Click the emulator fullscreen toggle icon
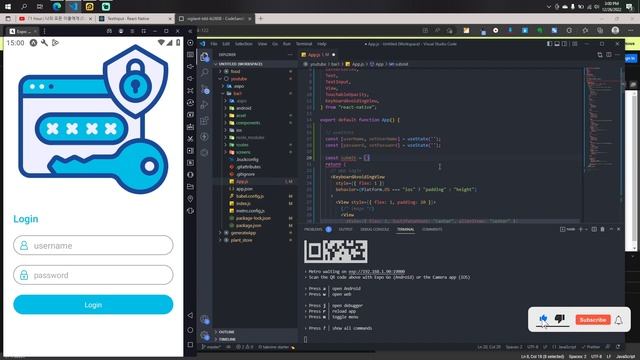This screenshot has width=640, height=360. click(190, 91)
